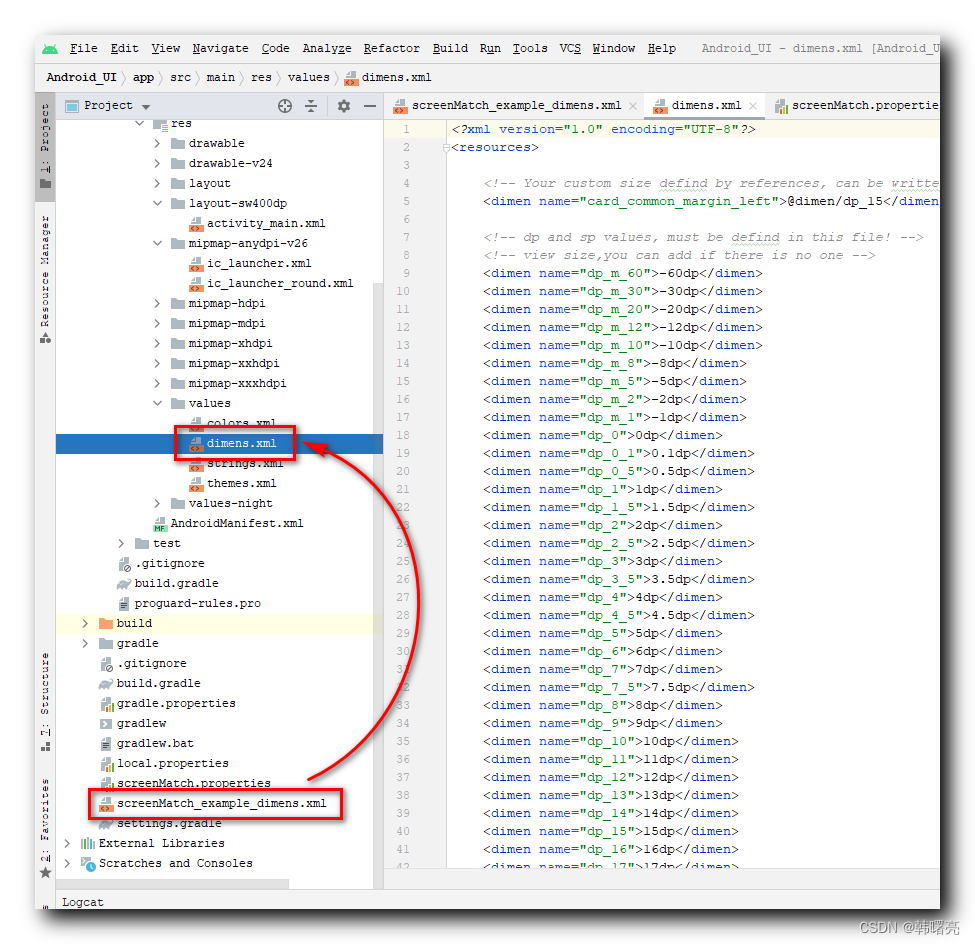Close the screenMatch_example_dimens.xml editor tab
This screenshot has height=944, width=975.
(630, 105)
